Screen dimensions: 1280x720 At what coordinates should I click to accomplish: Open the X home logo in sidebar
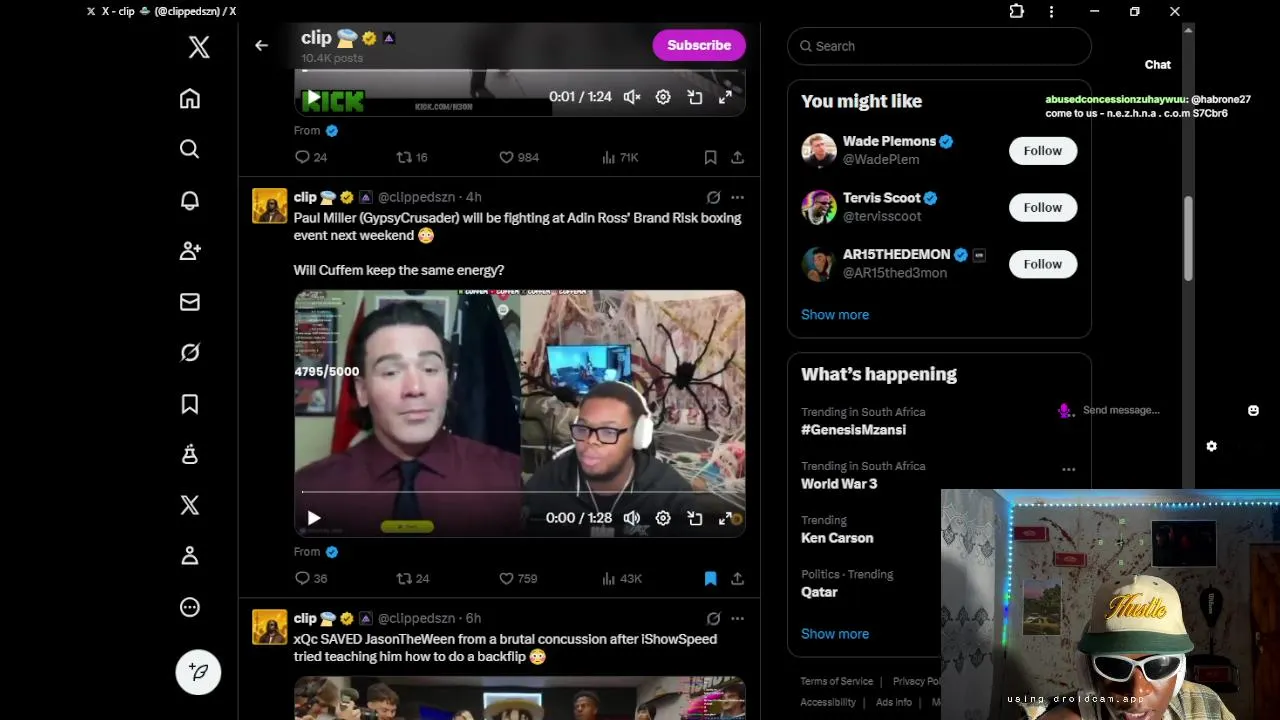coord(199,47)
